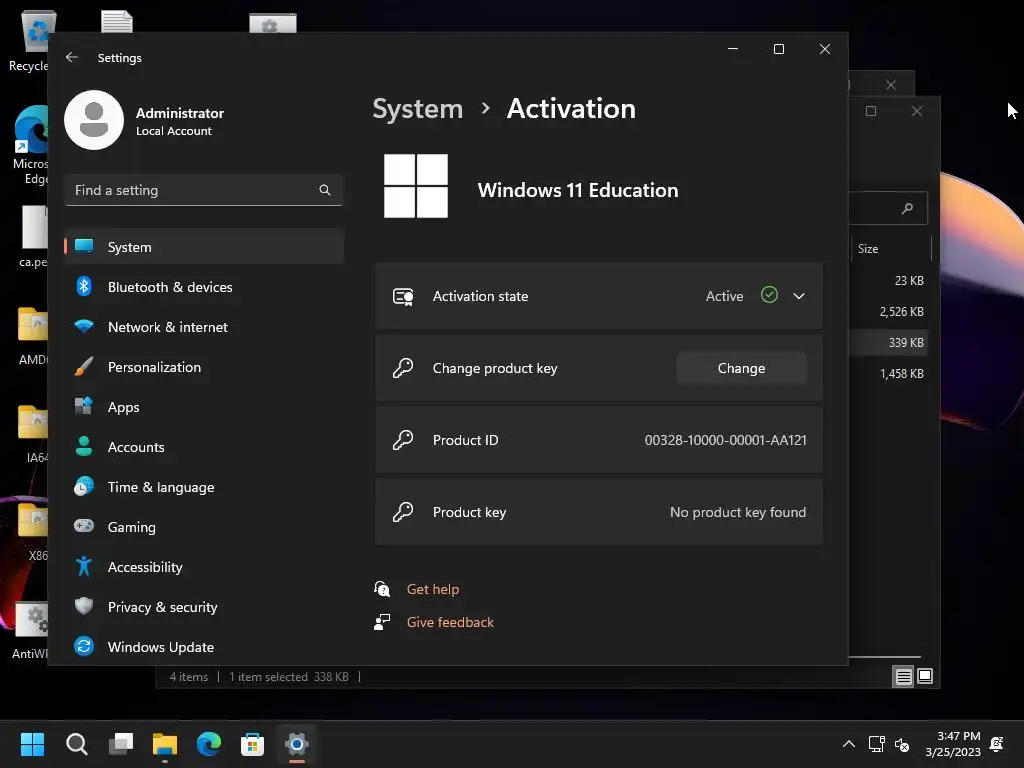Click the Settings gear on the taskbar
The image size is (1024, 768).
click(296, 744)
